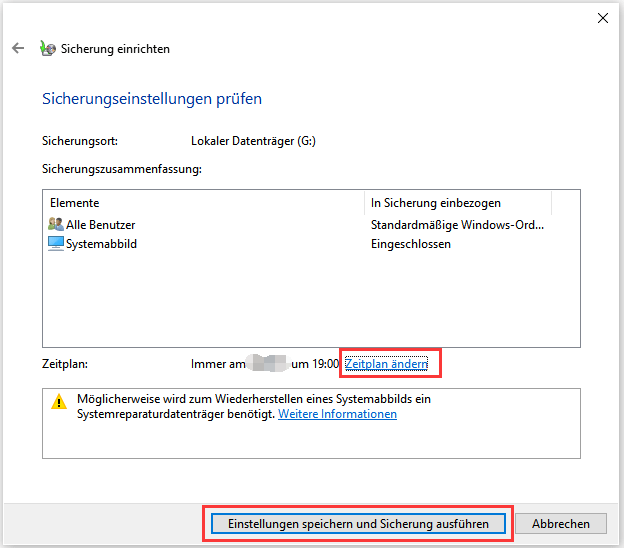Click the Eingeschlossen cell value
624x548 pixels.
pyautogui.click(x=411, y=244)
